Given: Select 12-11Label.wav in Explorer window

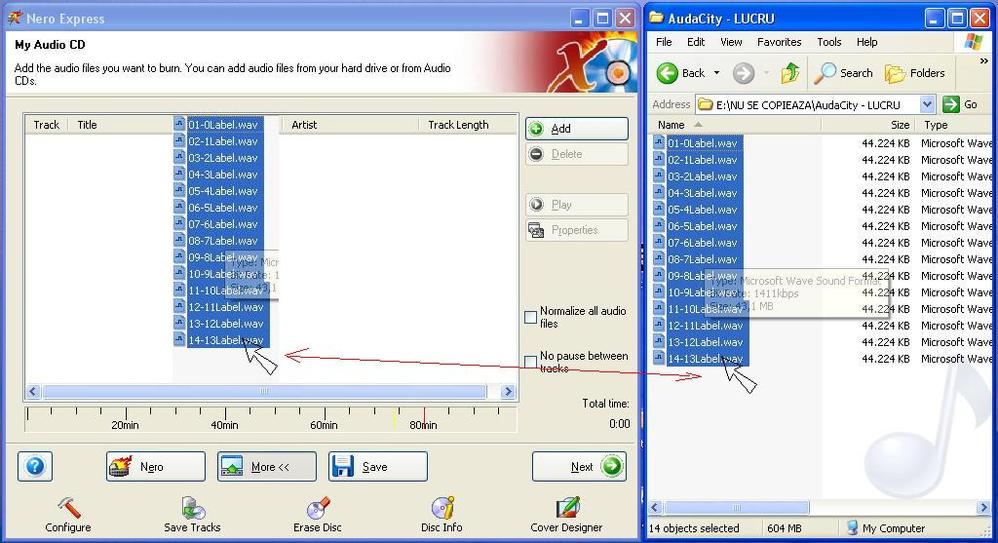Looking at the screenshot, I should pos(705,325).
